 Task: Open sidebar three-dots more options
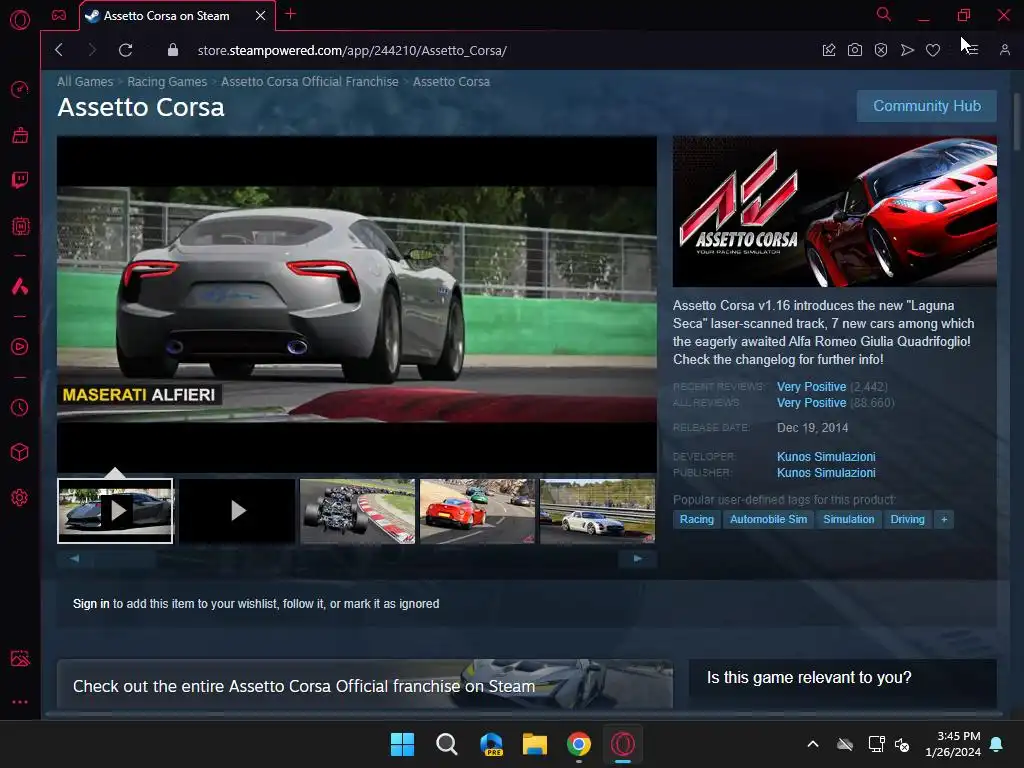pyautogui.click(x=20, y=702)
